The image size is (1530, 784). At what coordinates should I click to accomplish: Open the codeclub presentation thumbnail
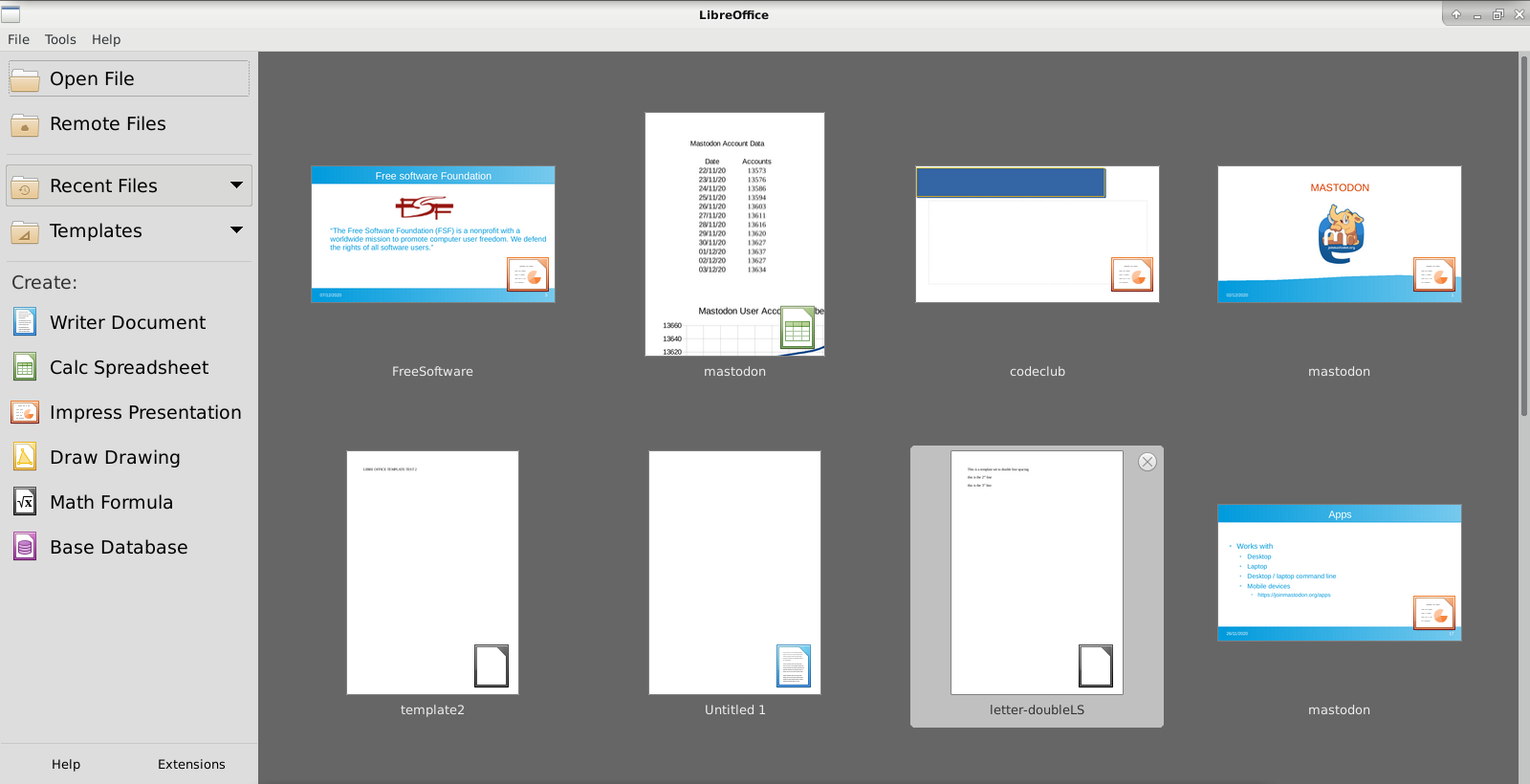click(1037, 234)
